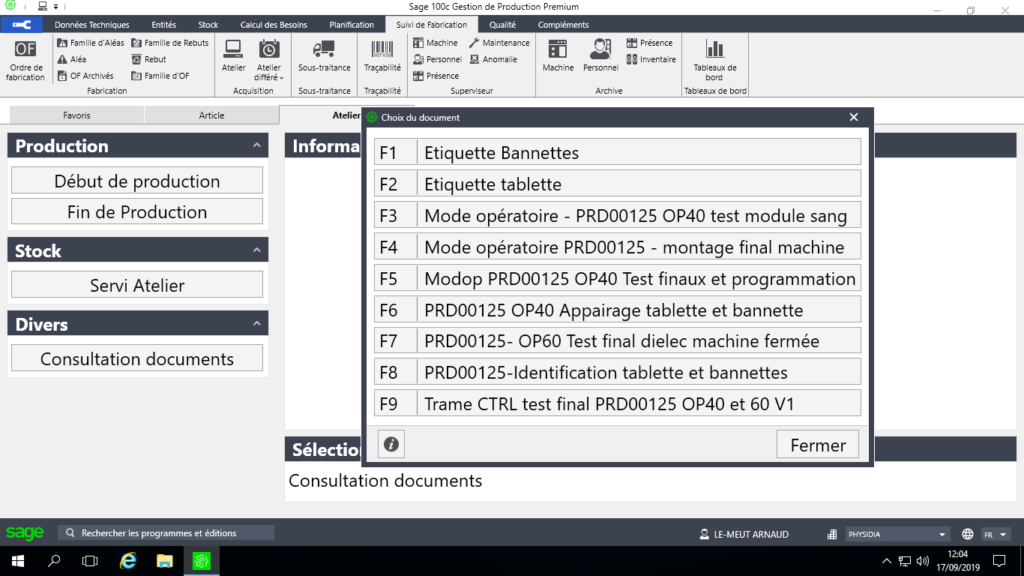
Task: Open OF Archivés ribbon item
Action: [86, 76]
